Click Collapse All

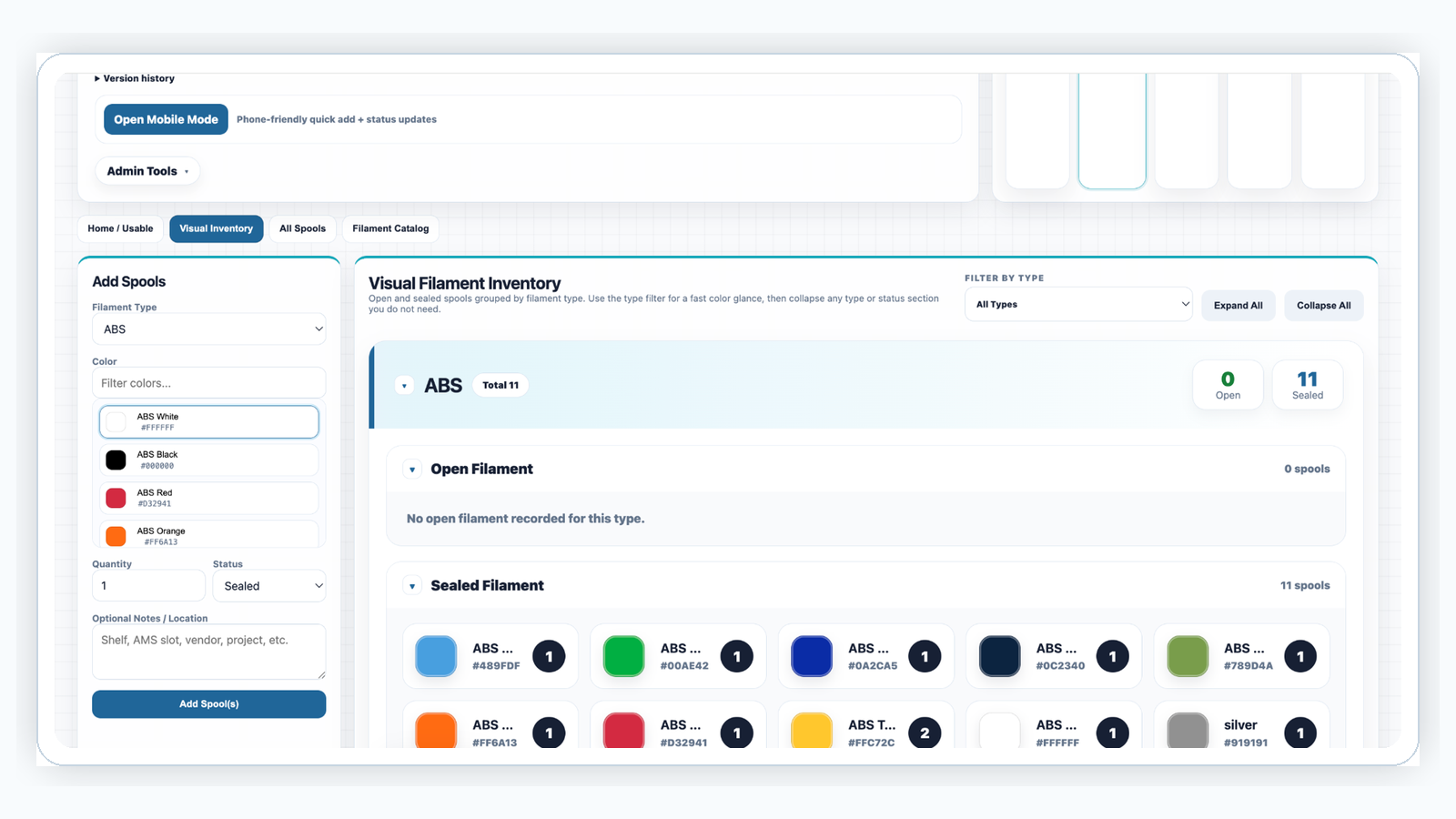[x=1324, y=306]
